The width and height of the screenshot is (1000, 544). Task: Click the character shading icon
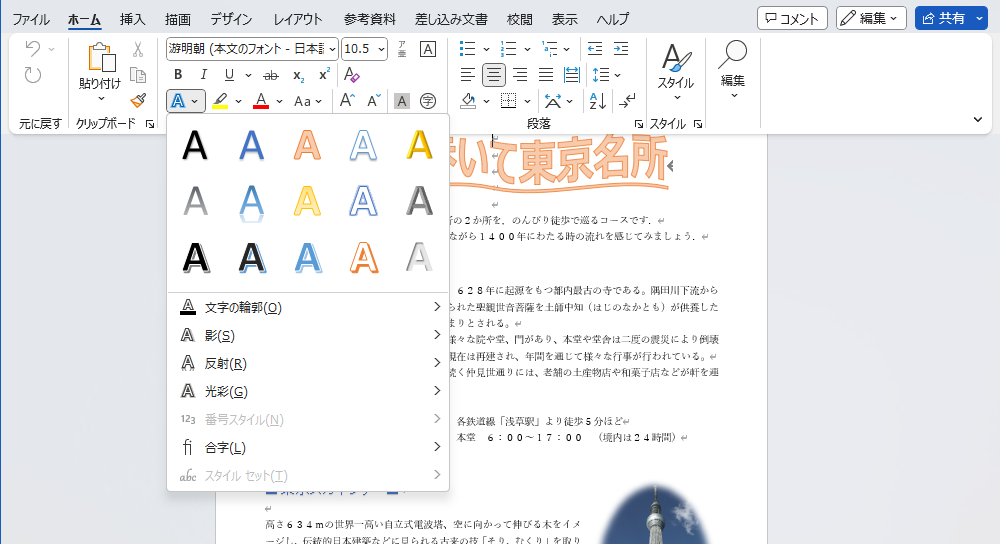pyautogui.click(x=401, y=101)
